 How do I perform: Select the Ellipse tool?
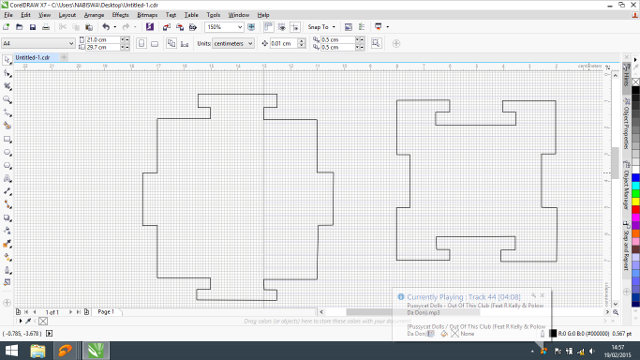point(7,153)
